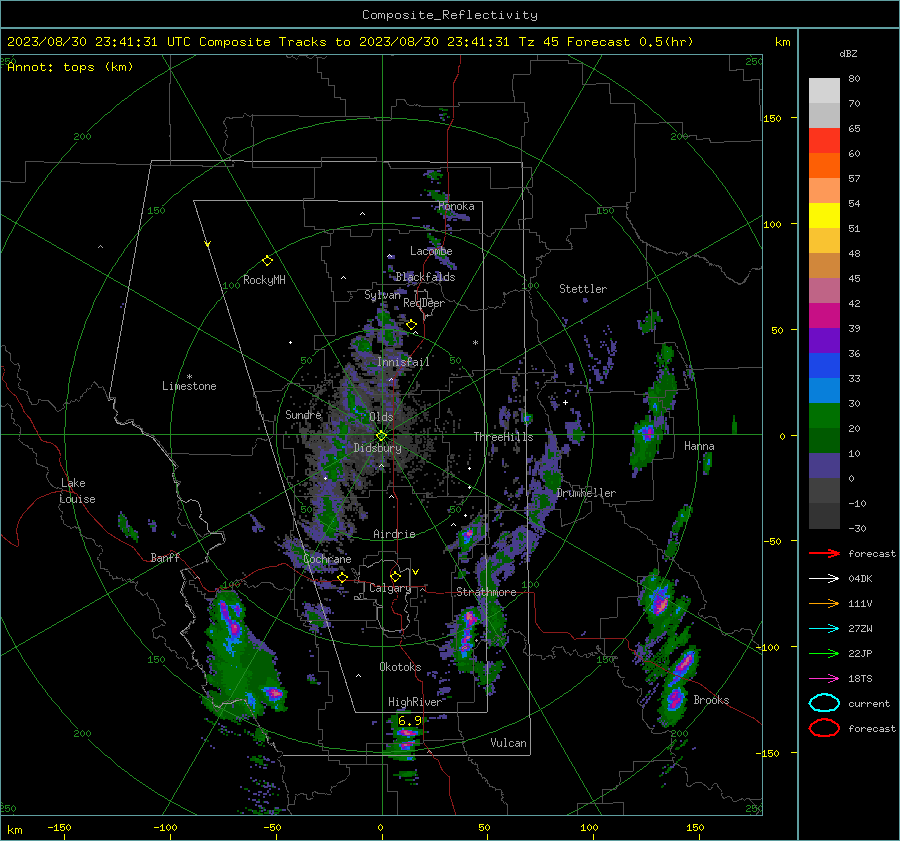Screen dimensions: 900x841
Task: Pick the blue swatch between 36 and 33
Action: click(x=824, y=365)
